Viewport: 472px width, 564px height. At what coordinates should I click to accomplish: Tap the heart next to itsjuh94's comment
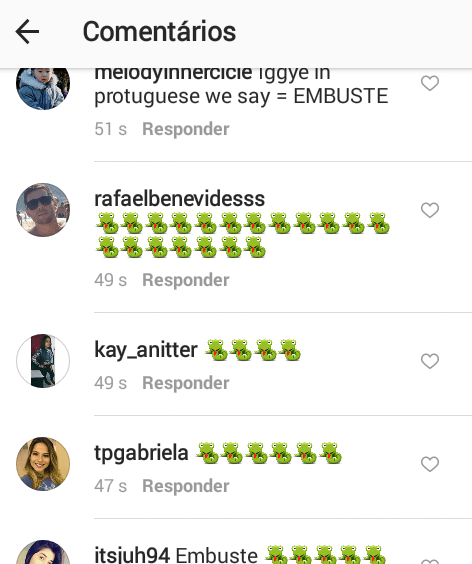coord(430,561)
